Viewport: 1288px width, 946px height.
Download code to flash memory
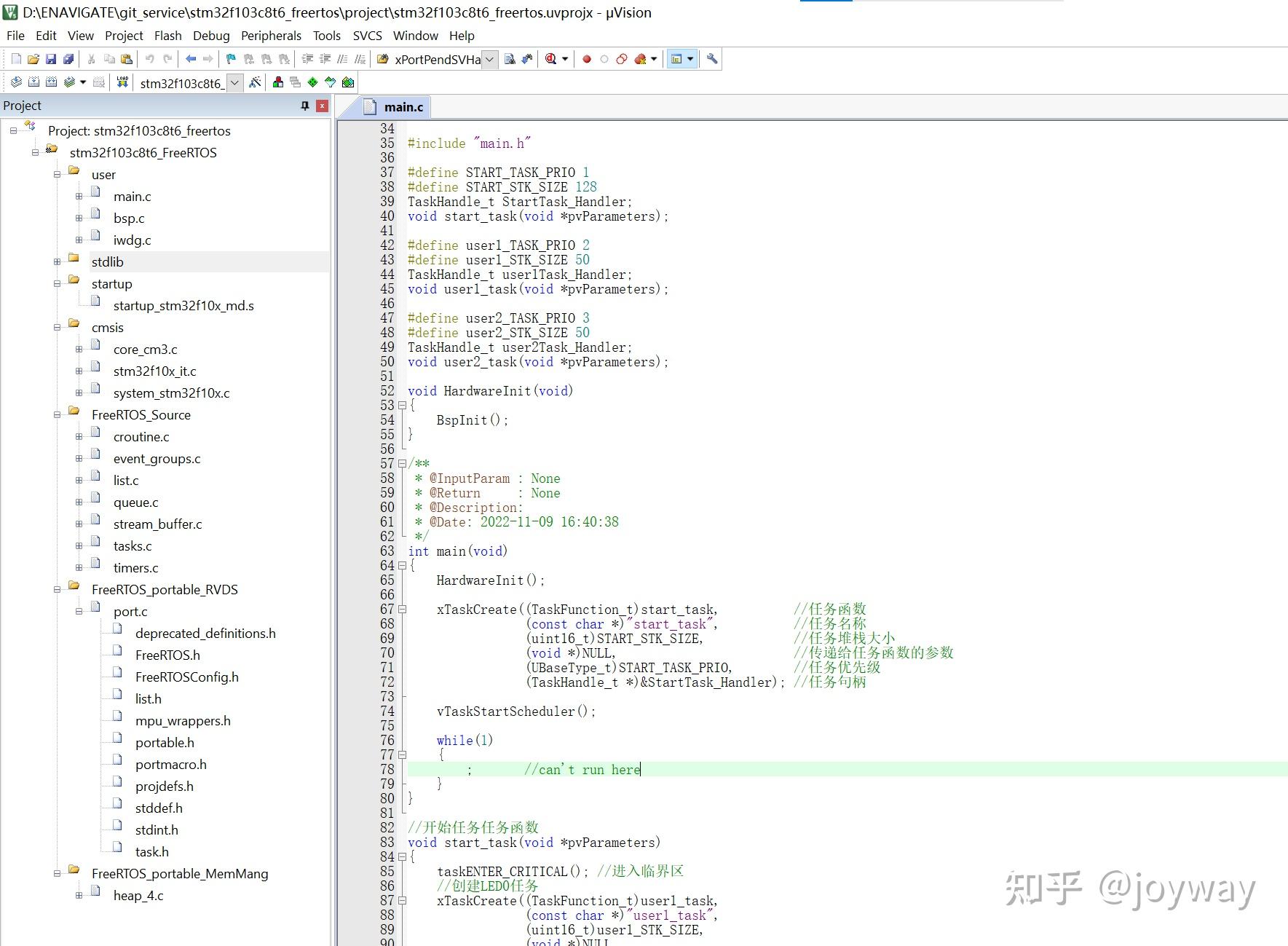[122, 82]
